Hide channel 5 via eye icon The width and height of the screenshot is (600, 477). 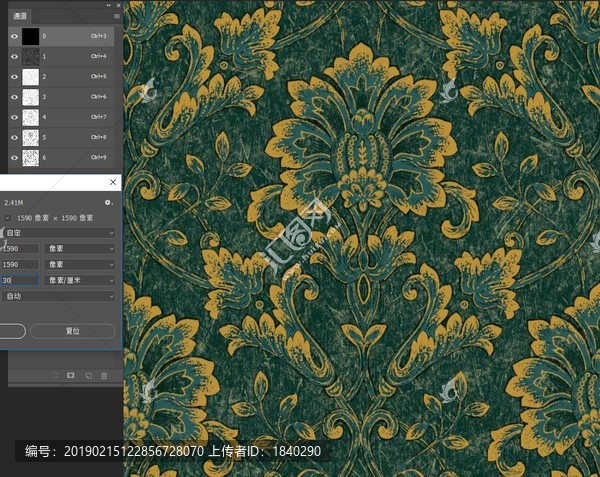pyautogui.click(x=15, y=137)
